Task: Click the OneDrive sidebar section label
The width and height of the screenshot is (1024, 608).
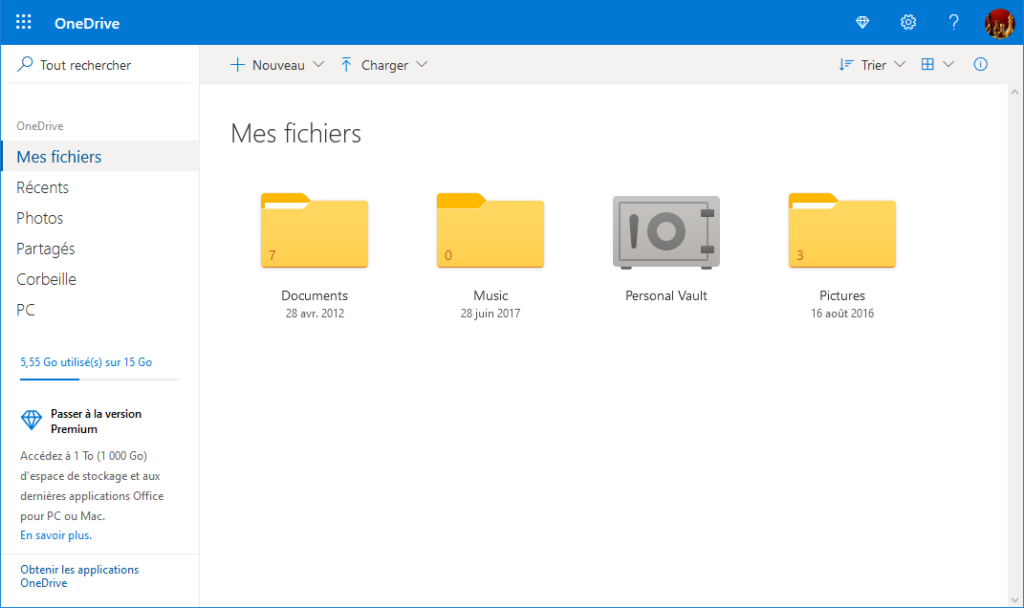Action: tap(40, 126)
